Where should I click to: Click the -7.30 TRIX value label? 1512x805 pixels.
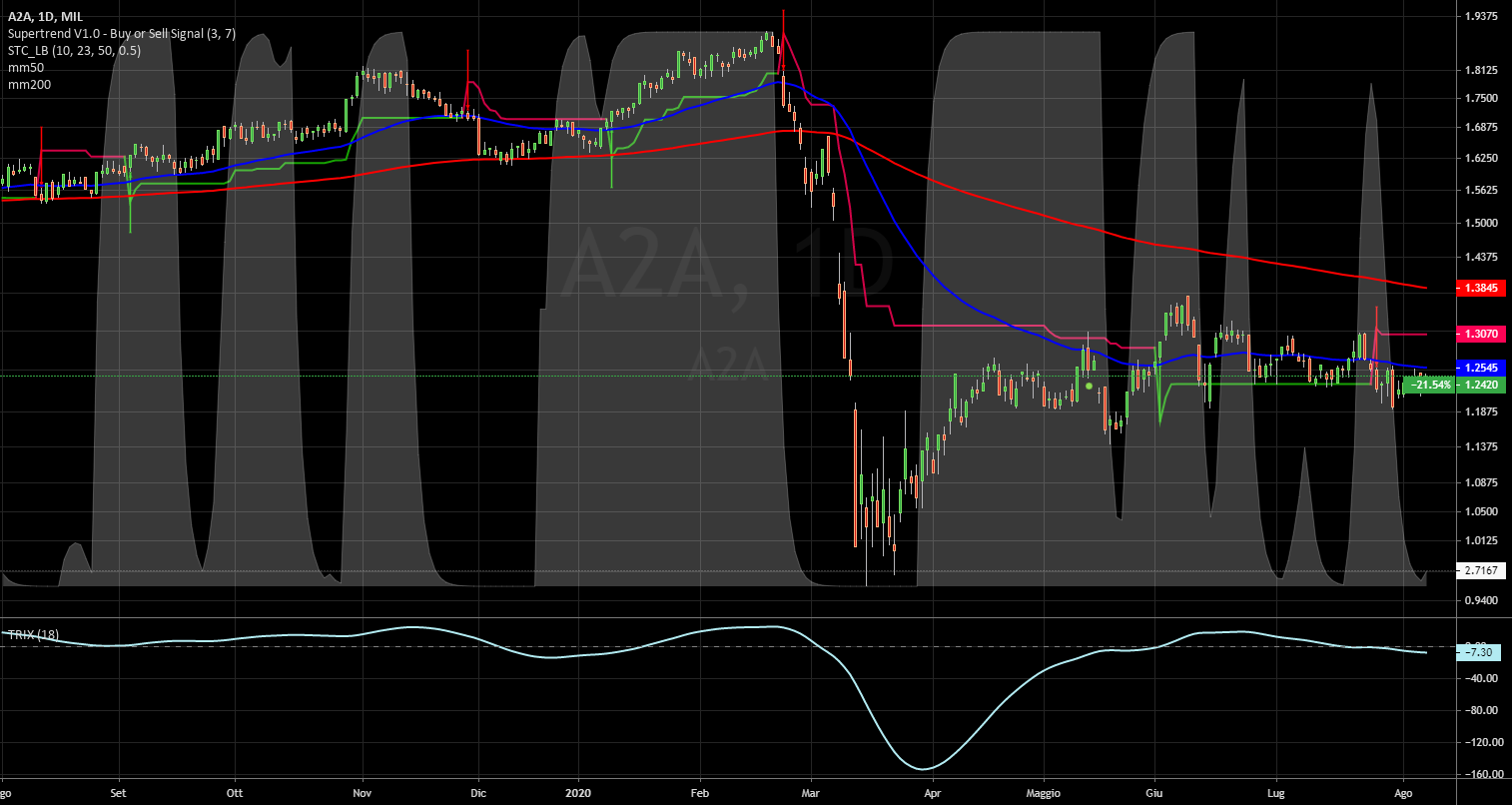coord(1479,652)
